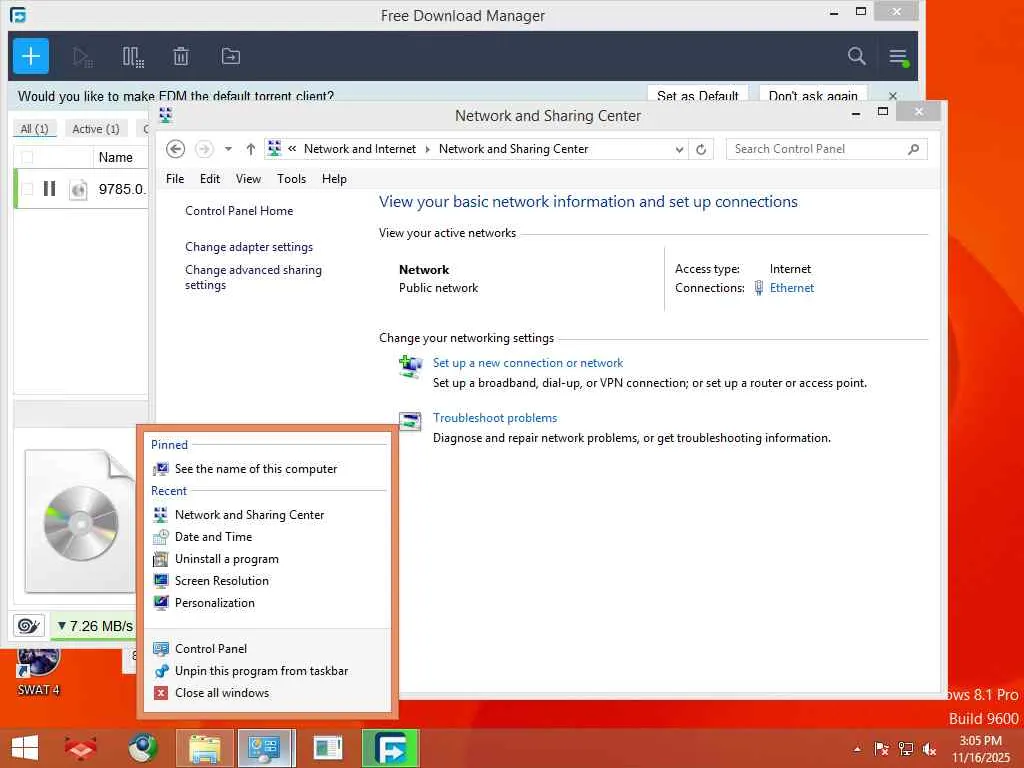Expand the address bar history dropdown
This screenshot has height=768, width=1024.
click(679, 150)
